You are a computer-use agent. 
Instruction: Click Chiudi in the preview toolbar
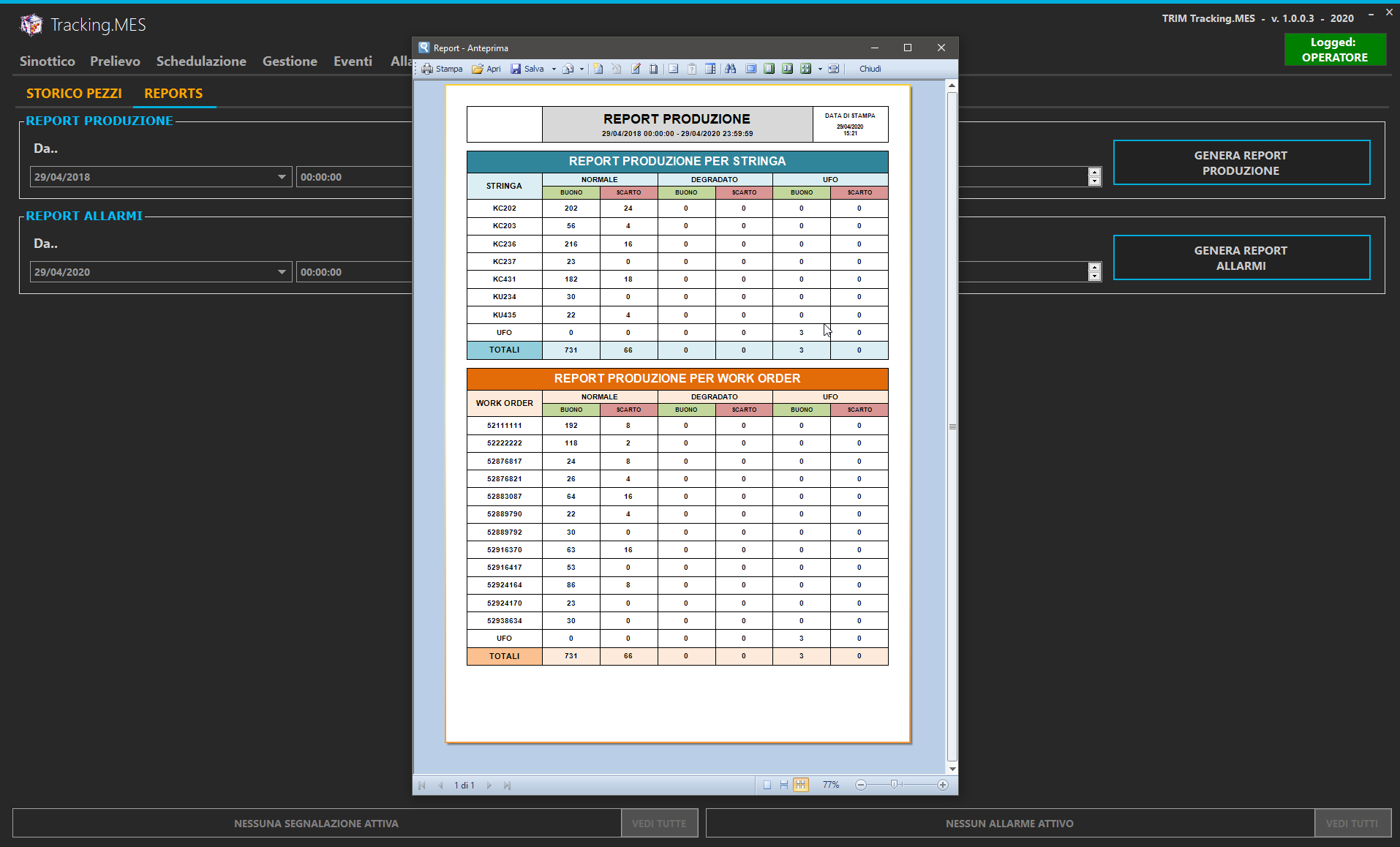(x=870, y=69)
